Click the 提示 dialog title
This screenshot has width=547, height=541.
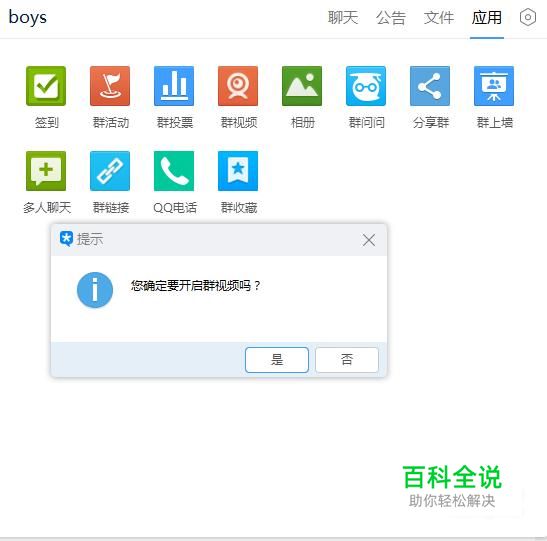coord(90,239)
